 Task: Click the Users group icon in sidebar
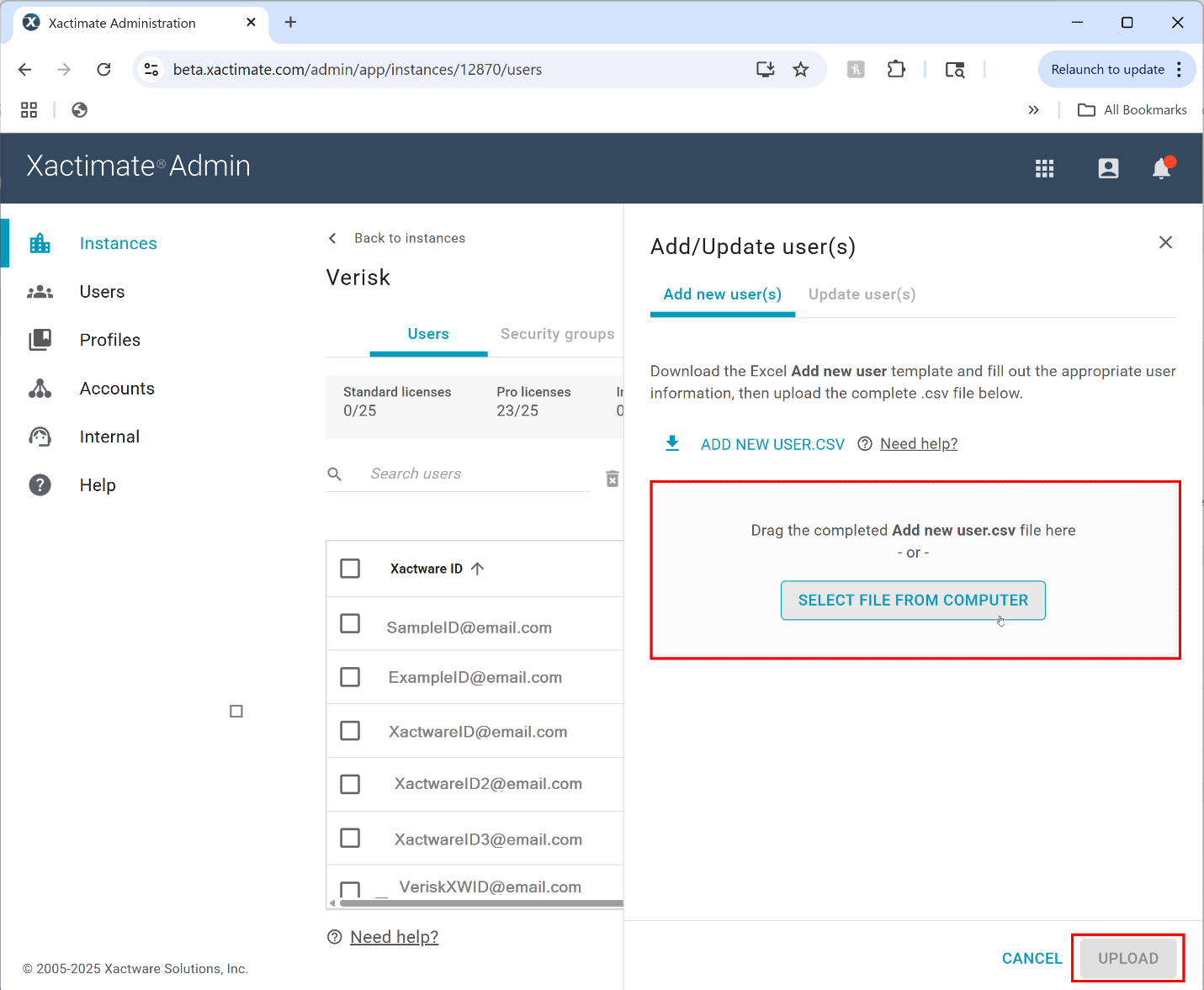tap(40, 292)
